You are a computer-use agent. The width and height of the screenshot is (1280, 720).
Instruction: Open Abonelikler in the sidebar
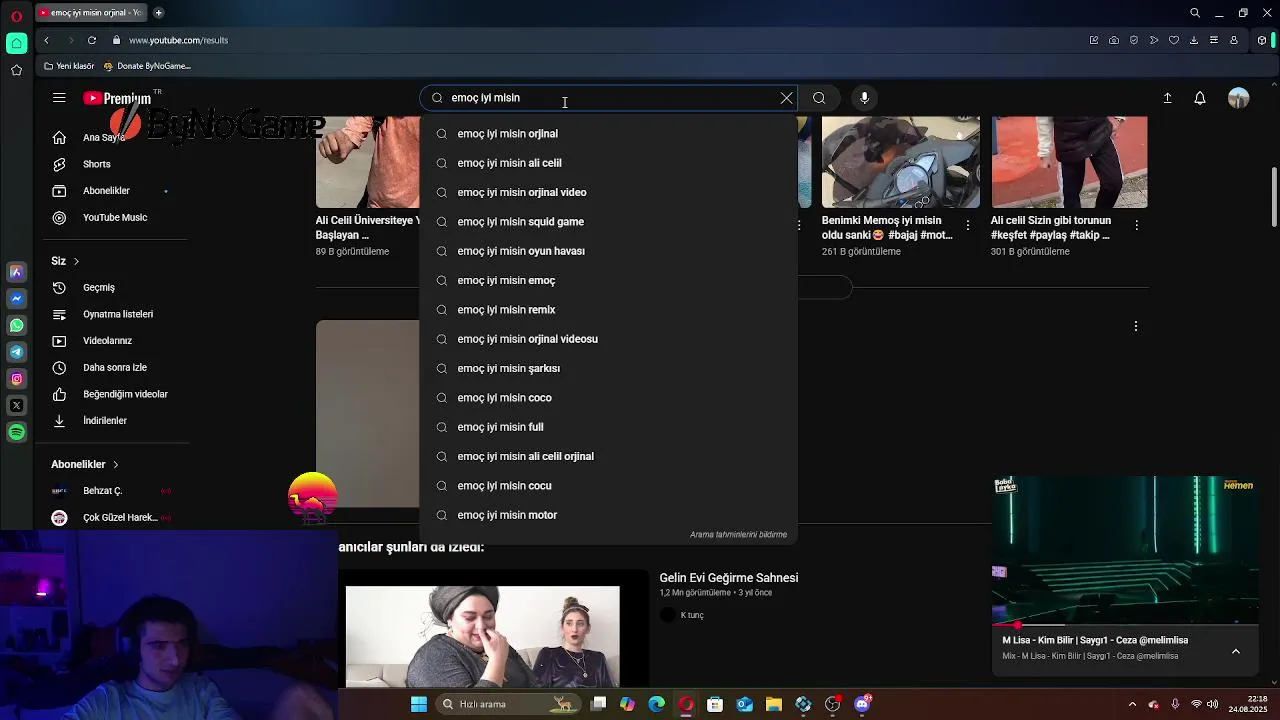pyautogui.click(x=106, y=191)
